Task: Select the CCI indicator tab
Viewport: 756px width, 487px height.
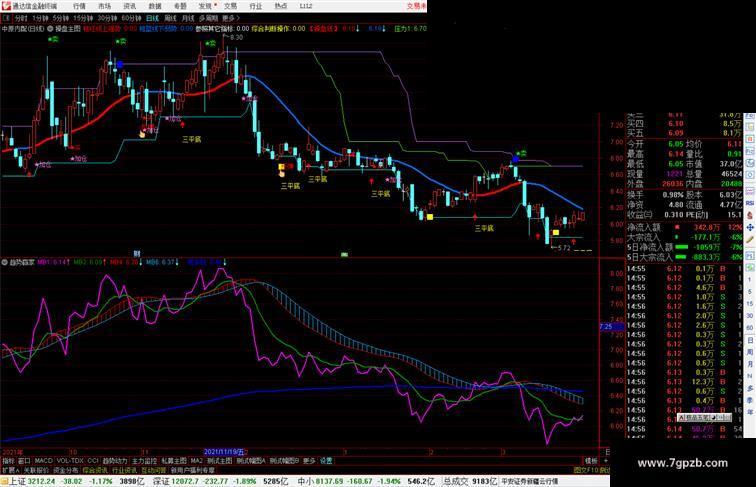Action: coord(93,461)
